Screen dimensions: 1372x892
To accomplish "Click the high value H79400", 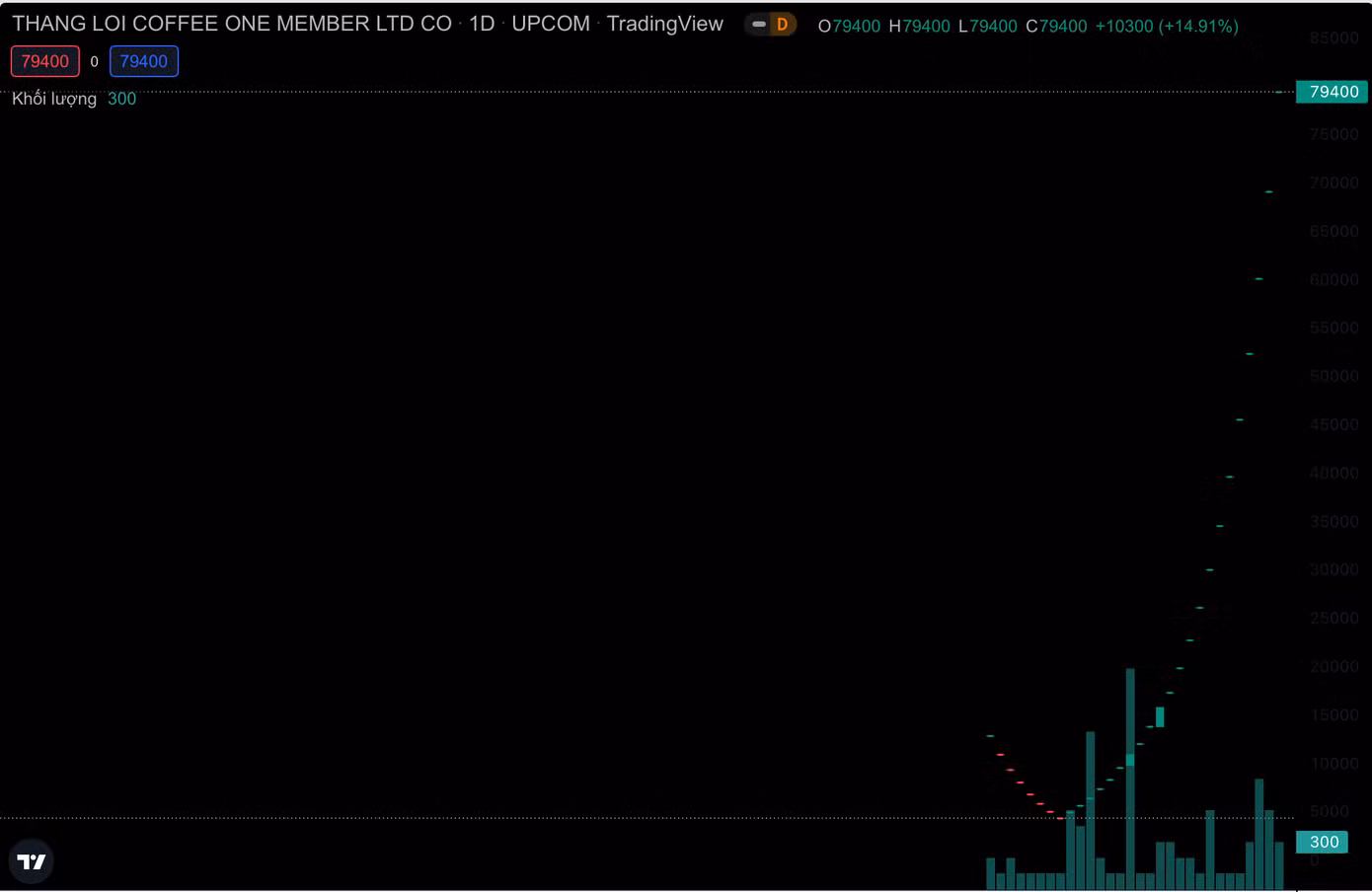I will click(x=919, y=27).
